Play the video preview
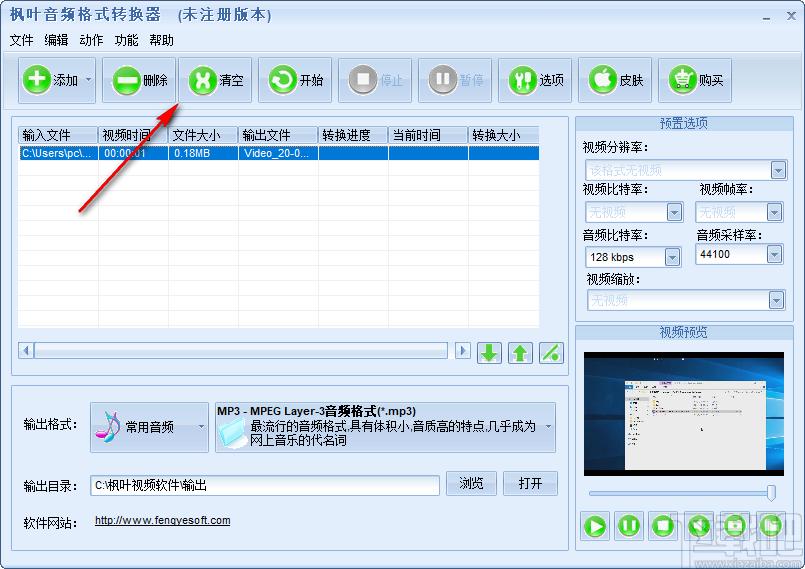The image size is (805, 569). click(x=595, y=526)
